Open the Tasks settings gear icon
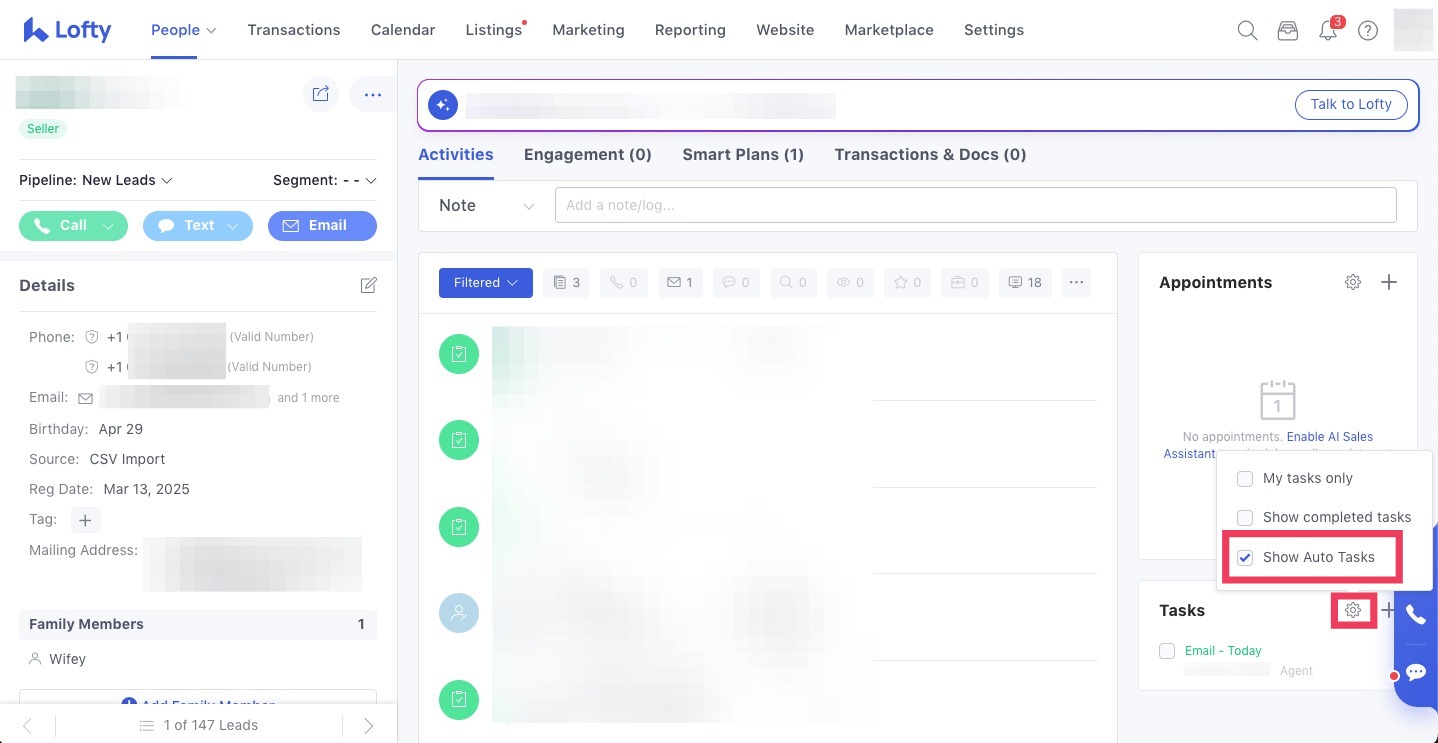 (x=1353, y=610)
